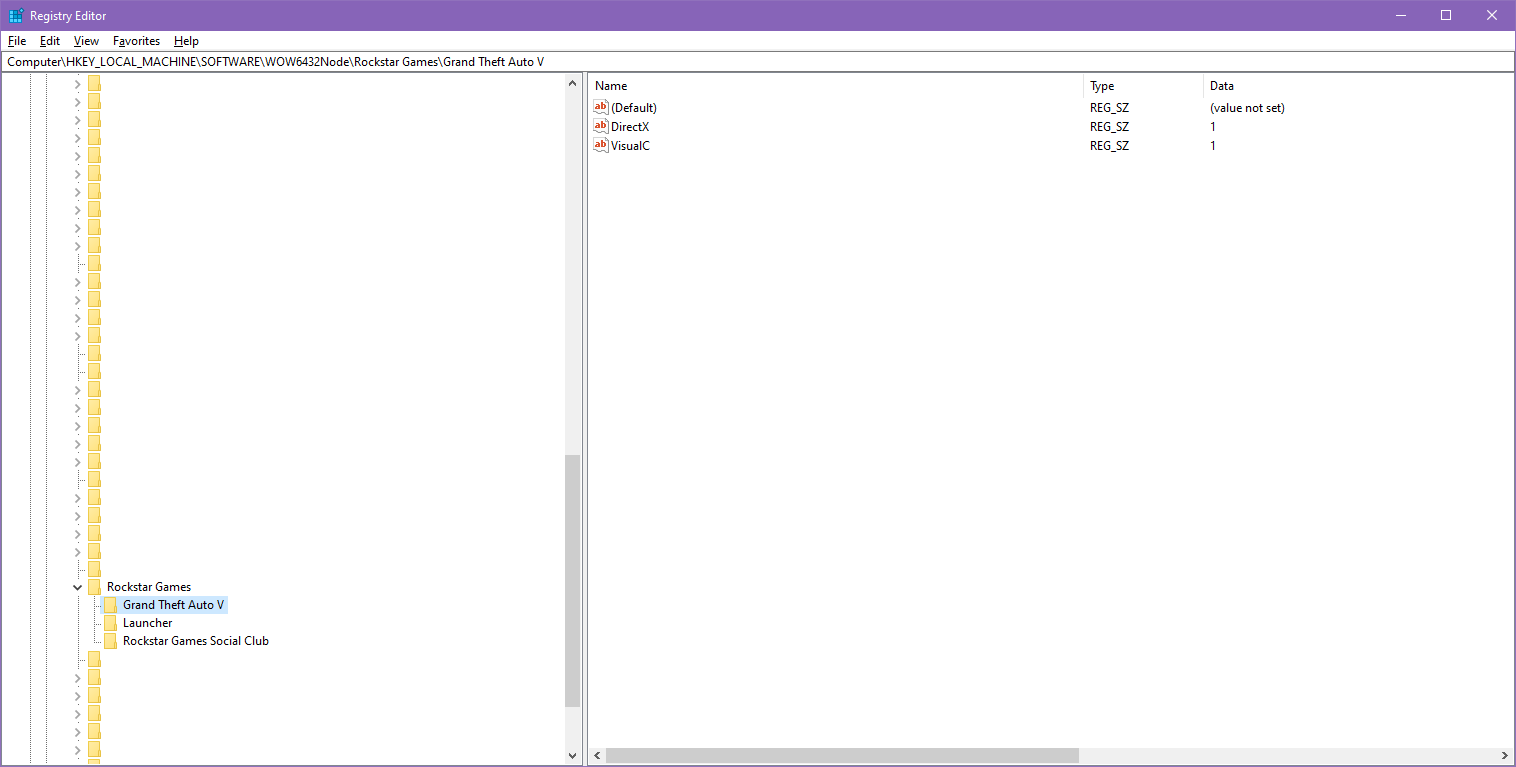The width and height of the screenshot is (1516, 767).
Task: Minimize the Registry Editor window
Action: (1399, 15)
